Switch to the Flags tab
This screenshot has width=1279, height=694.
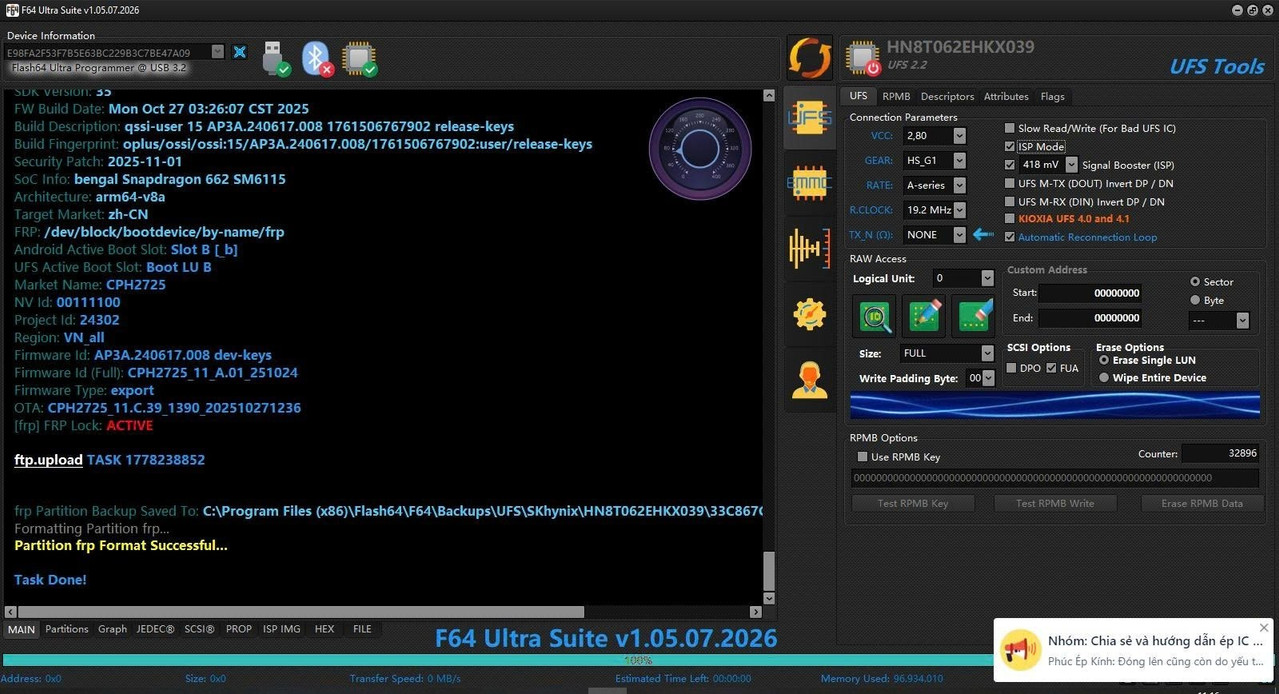pos(1052,96)
